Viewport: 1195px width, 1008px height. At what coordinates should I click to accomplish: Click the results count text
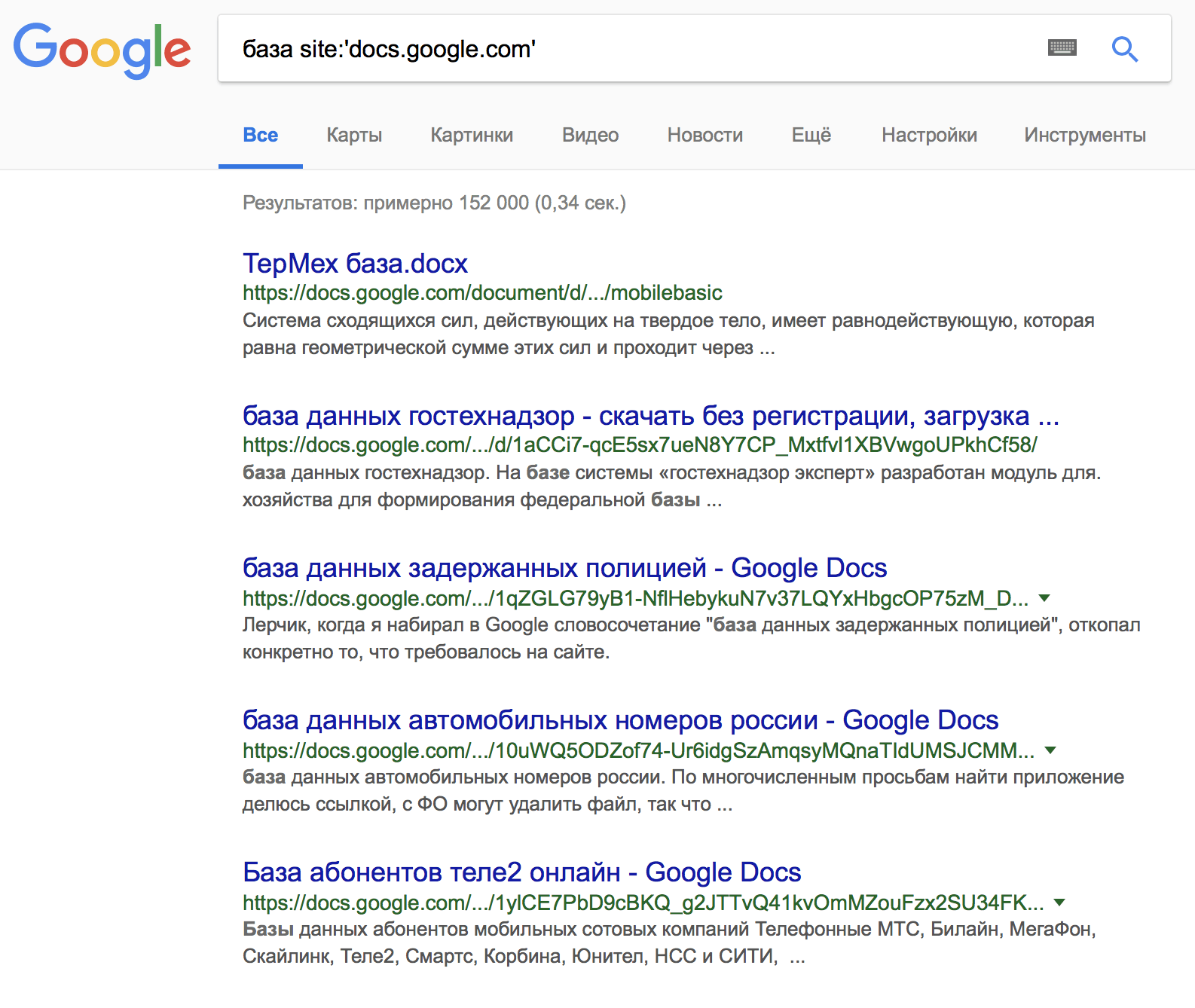[x=434, y=203]
